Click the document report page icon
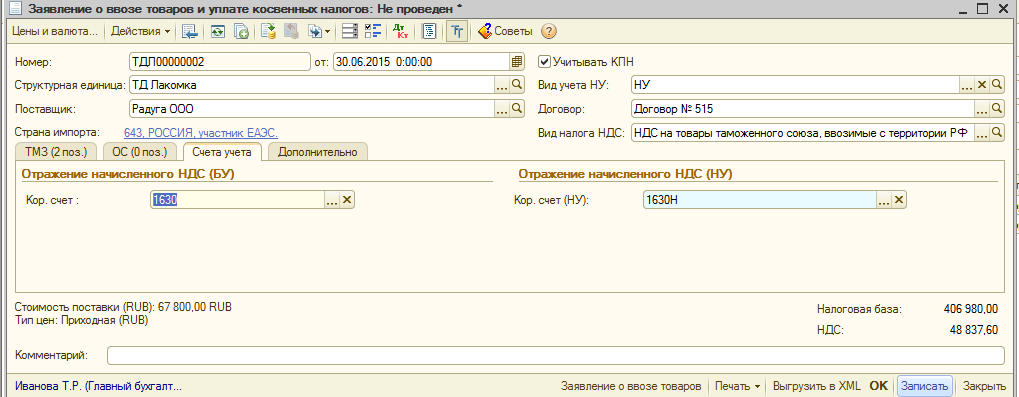The width and height of the screenshot is (1019, 397). [x=428, y=31]
